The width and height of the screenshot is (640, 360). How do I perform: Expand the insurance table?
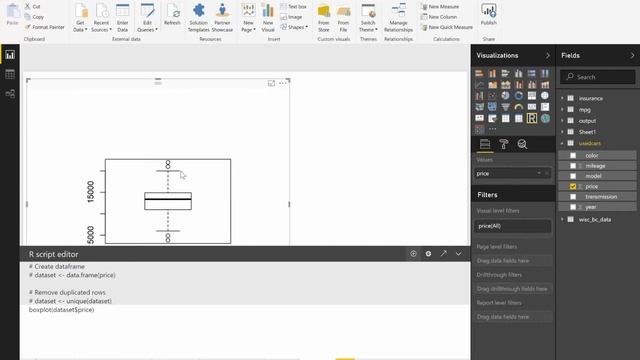[562, 98]
